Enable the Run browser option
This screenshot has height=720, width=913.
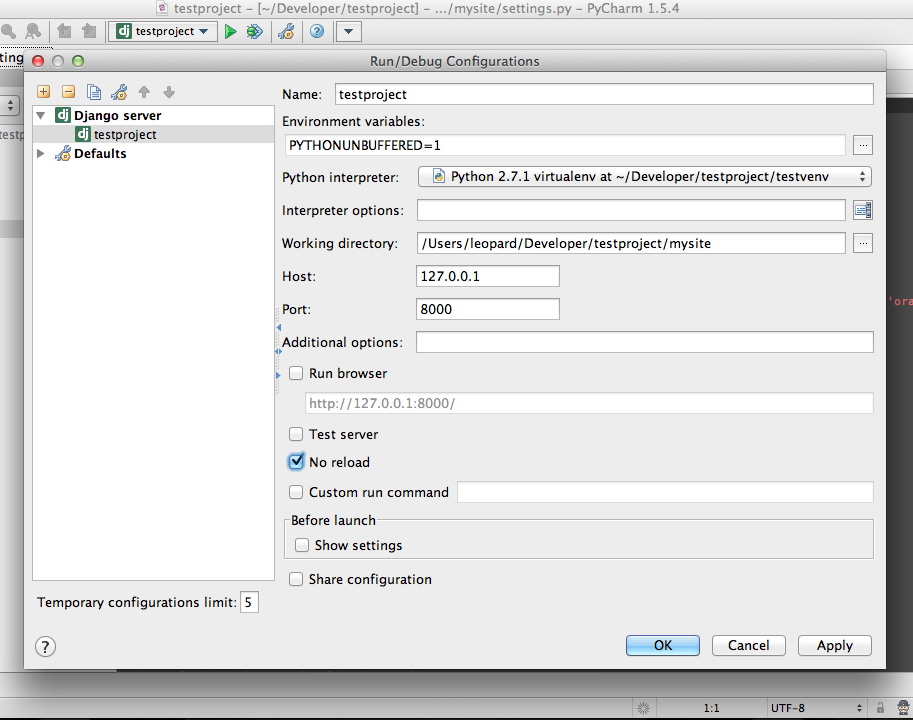296,373
